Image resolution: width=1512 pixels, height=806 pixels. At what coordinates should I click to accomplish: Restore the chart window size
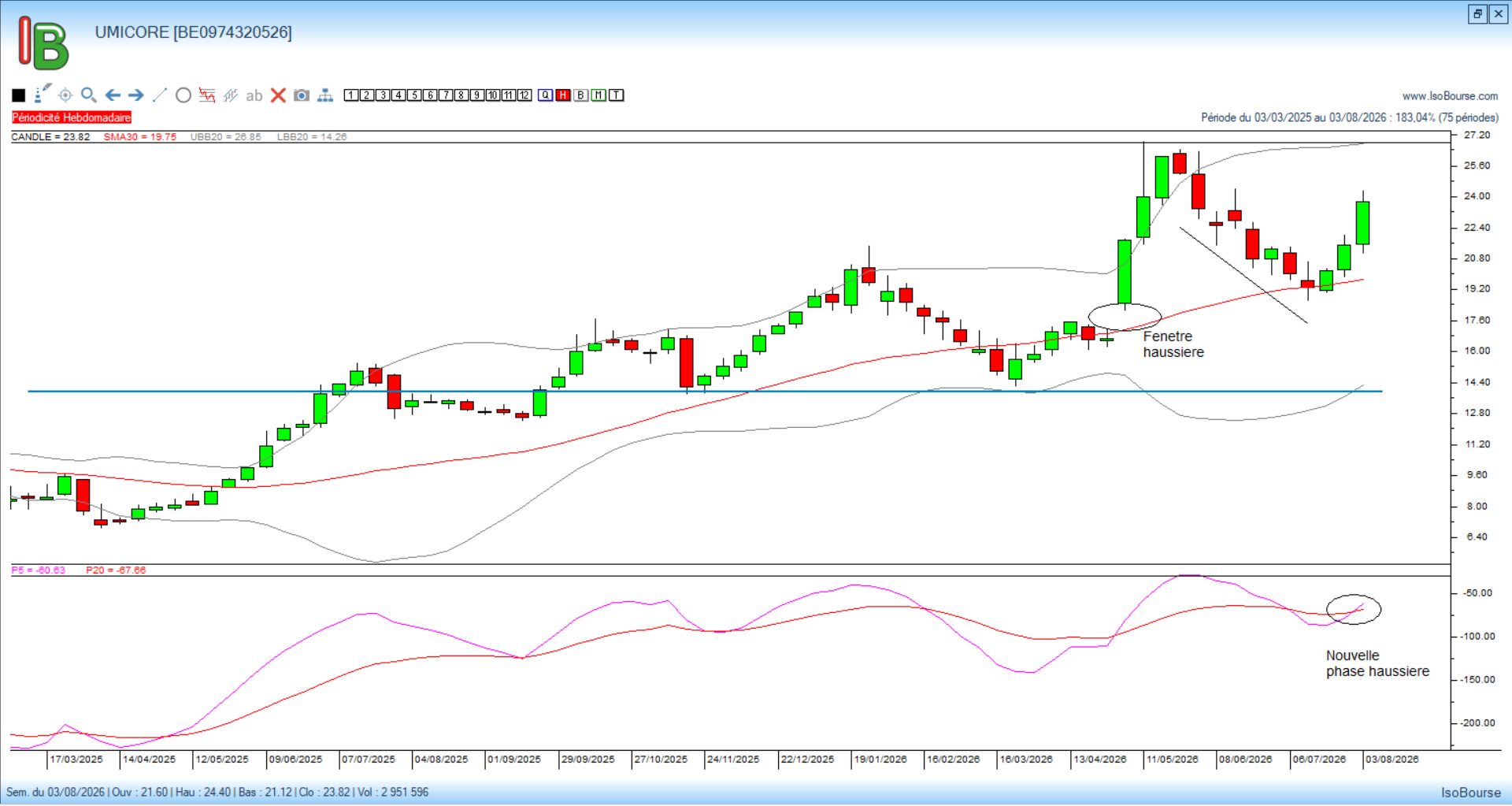click(1477, 13)
